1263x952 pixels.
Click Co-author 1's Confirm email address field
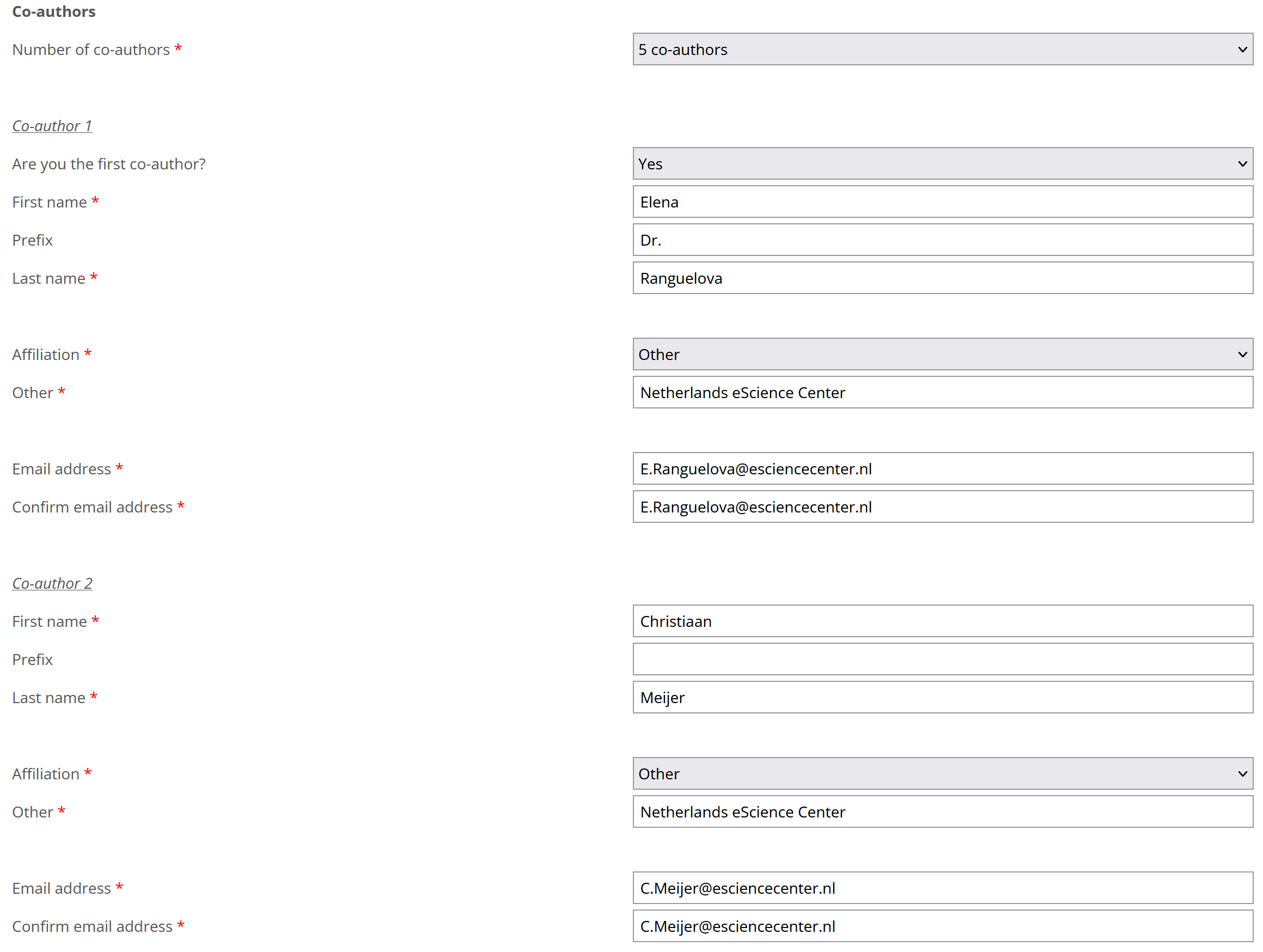click(x=942, y=507)
